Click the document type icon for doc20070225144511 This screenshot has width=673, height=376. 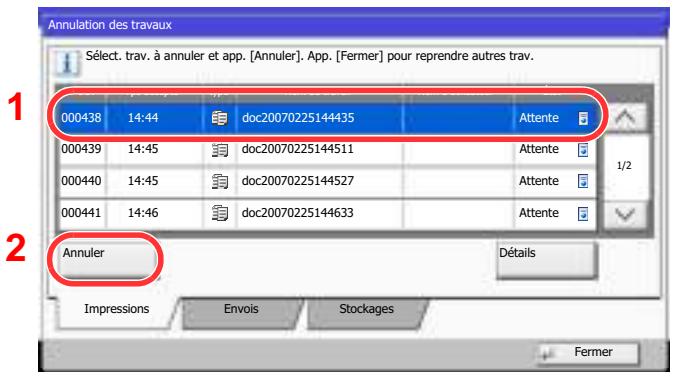(219, 150)
